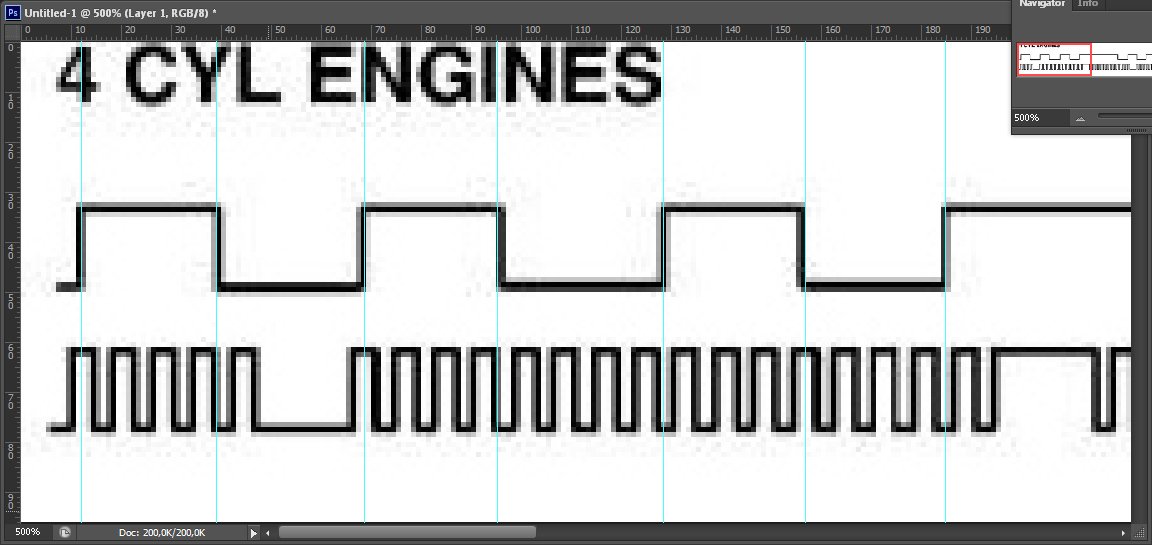
Task: Click the Photoshop Ps icon in document tab
Action: [12, 12]
